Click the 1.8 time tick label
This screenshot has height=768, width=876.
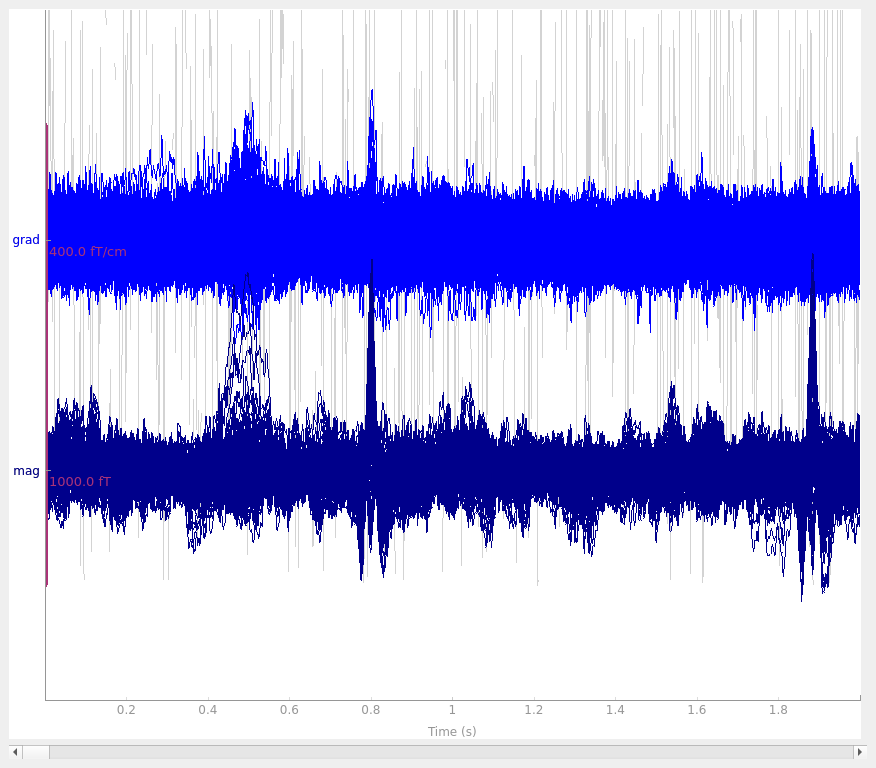coord(778,710)
